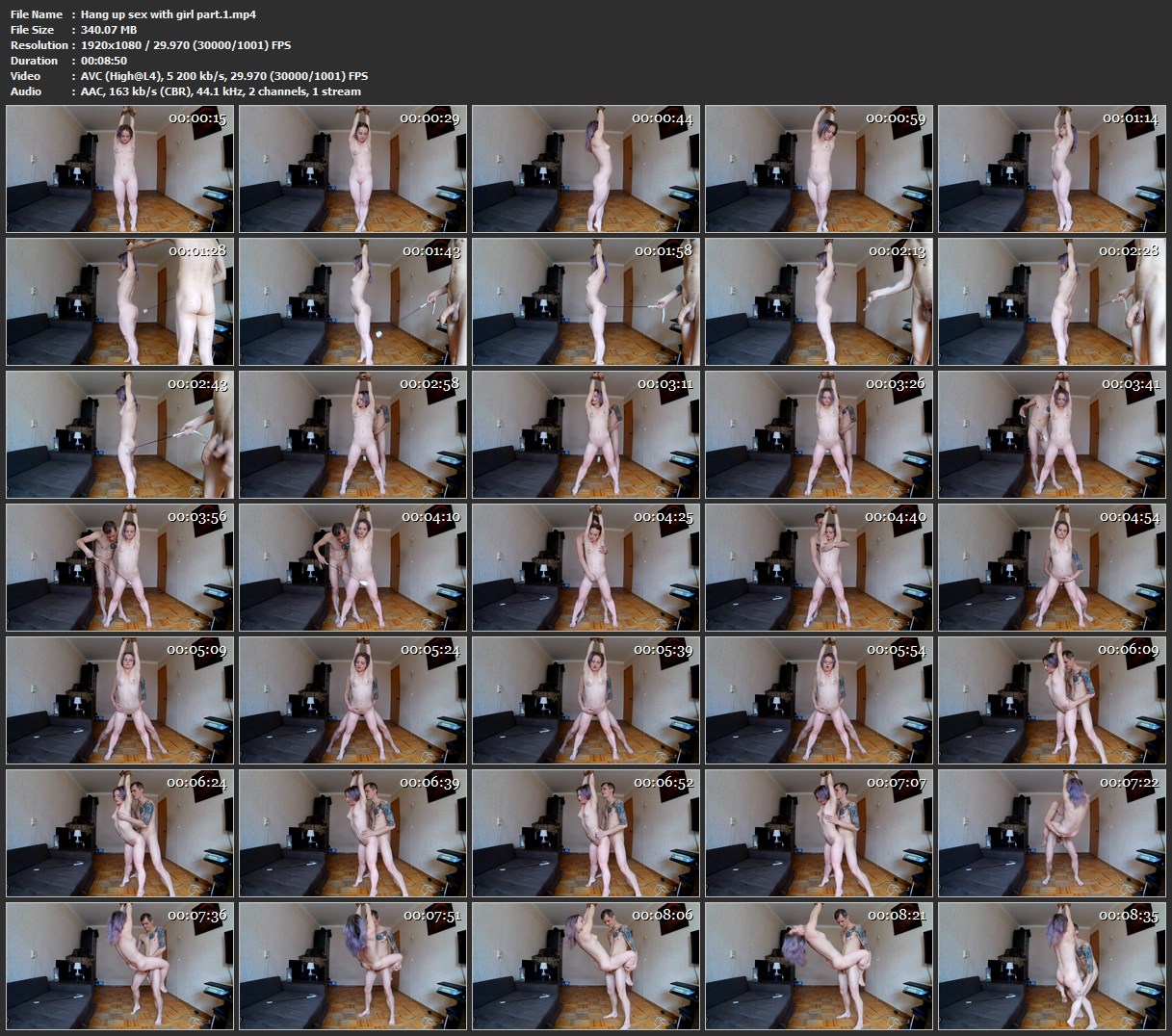Viewport: 1172px width, 1036px height.
Task: Select the 00:04:10 thumbnail
Action: coord(352,567)
